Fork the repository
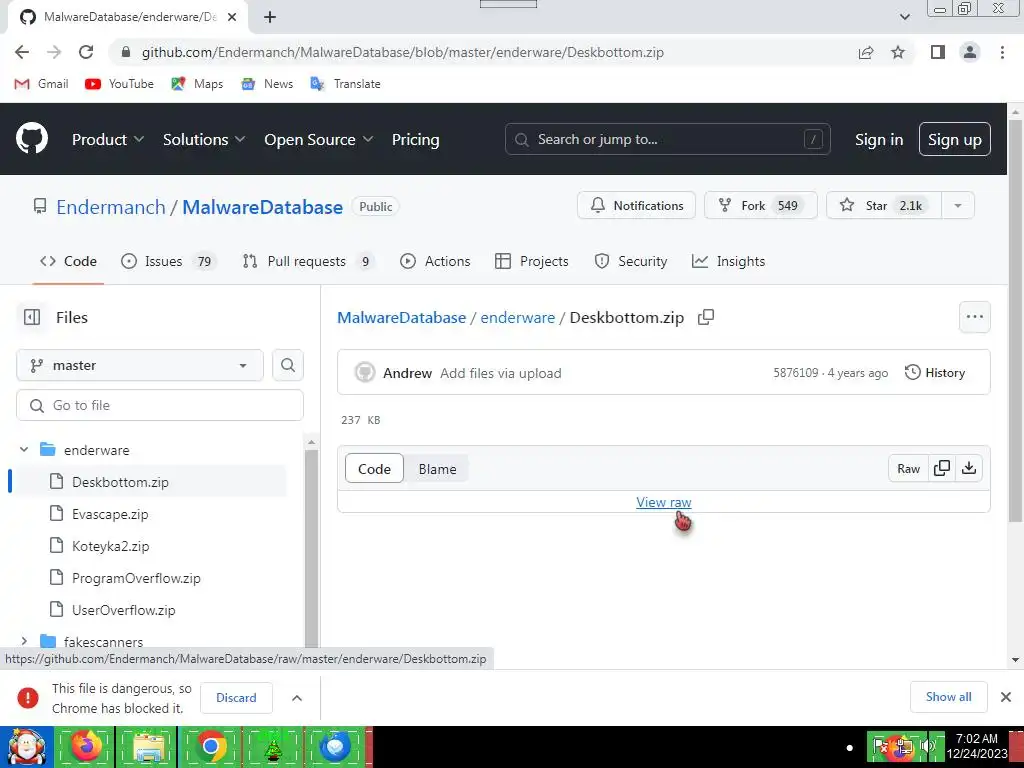The height and width of the screenshot is (768, 1024). coord(761,205)
